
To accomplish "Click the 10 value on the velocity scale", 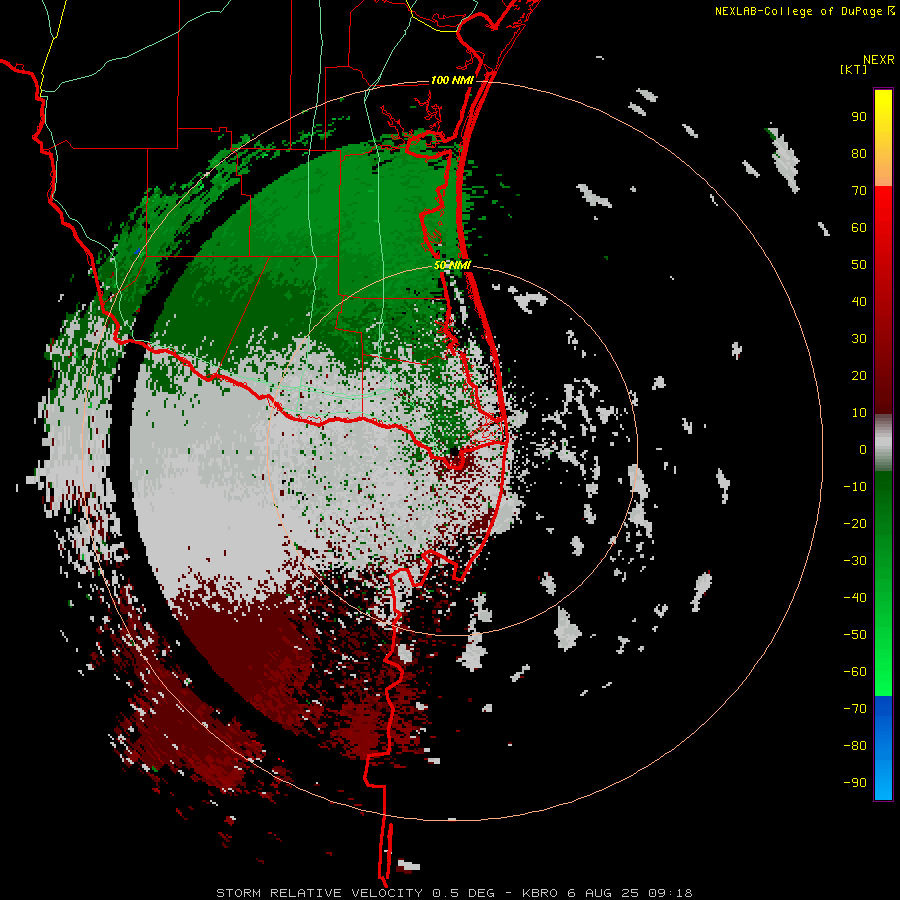I will pyautogui.click(x=859, y=413).
